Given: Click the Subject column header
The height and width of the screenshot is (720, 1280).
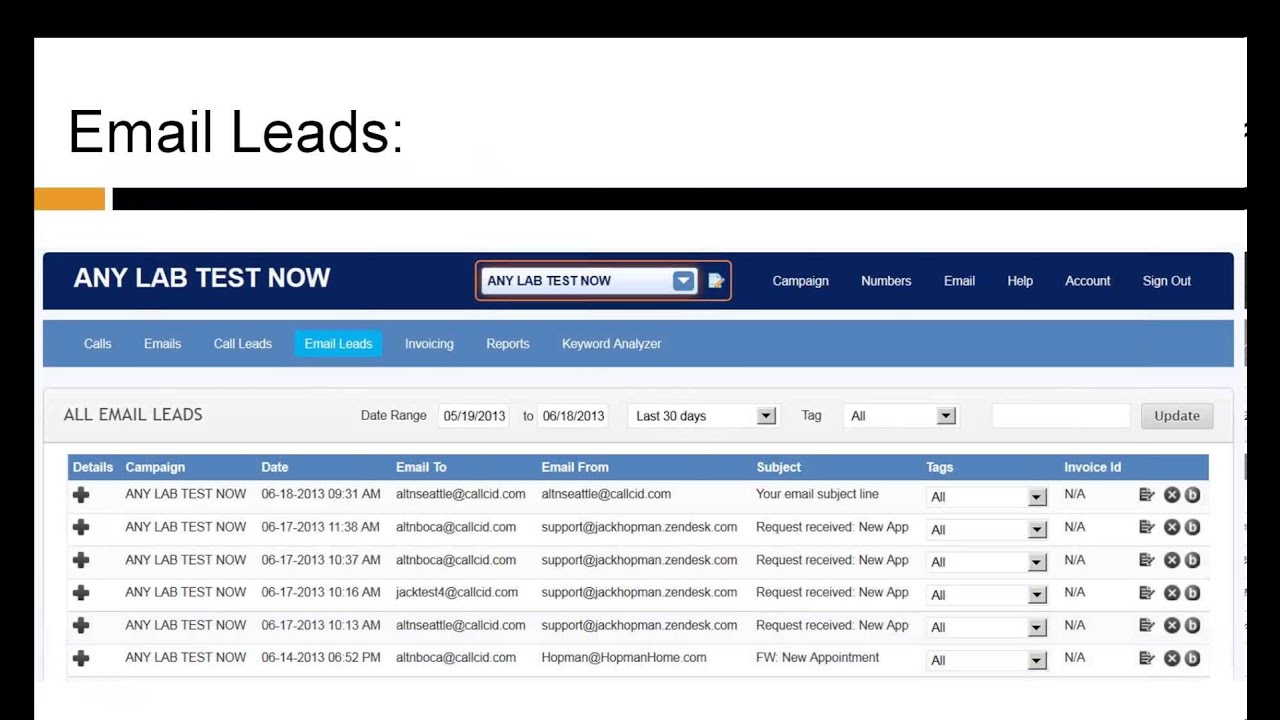Looking at the screenshot, I should click(779, 467).
